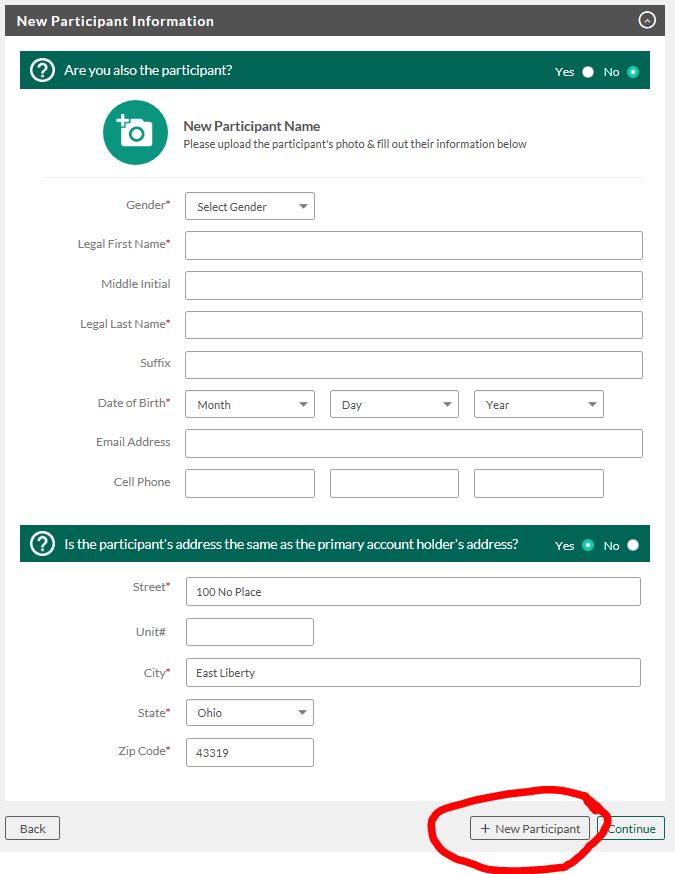Open the birth Year dropdown
The height and width of the screenshot is (874, 675).
[x=538, y=404]
